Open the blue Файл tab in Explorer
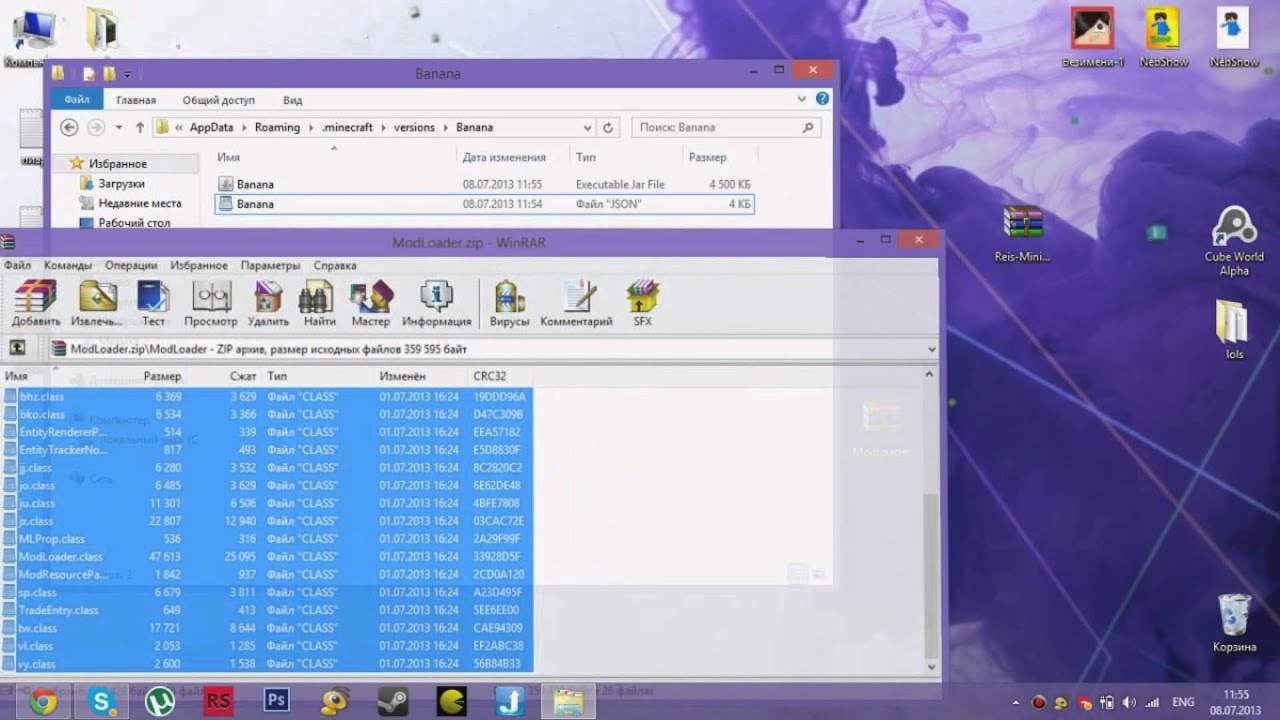Screen dimensions: 1280x720 coord(77,100)
